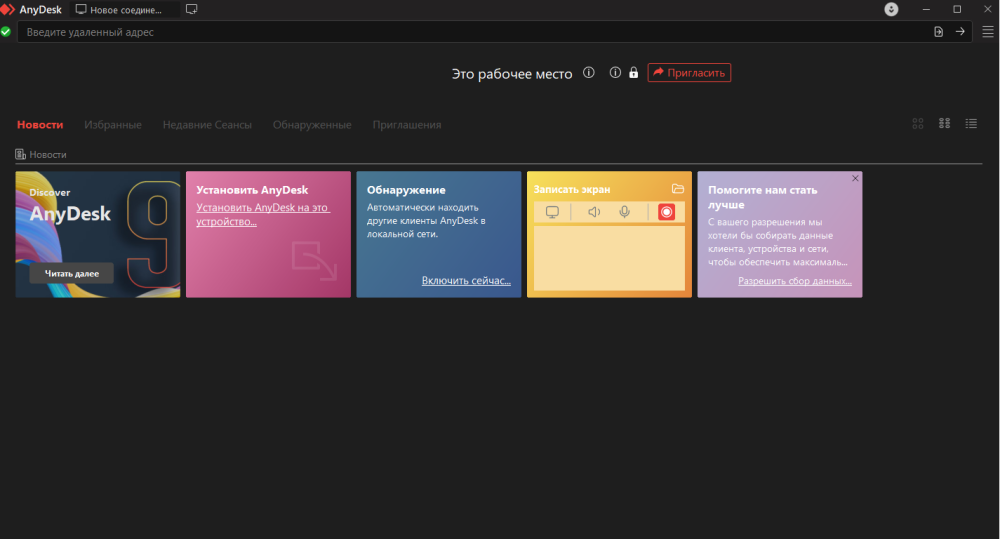Click the lock icon for unattended access
Image resolution: width=1000 pixels, height=539 pixels.
point(633,73)
